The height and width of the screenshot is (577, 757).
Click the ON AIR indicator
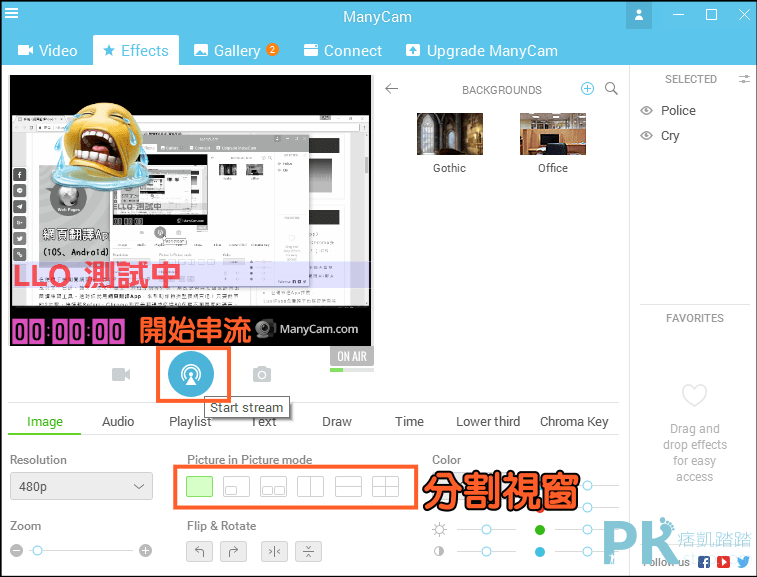[x=352, y=356]
